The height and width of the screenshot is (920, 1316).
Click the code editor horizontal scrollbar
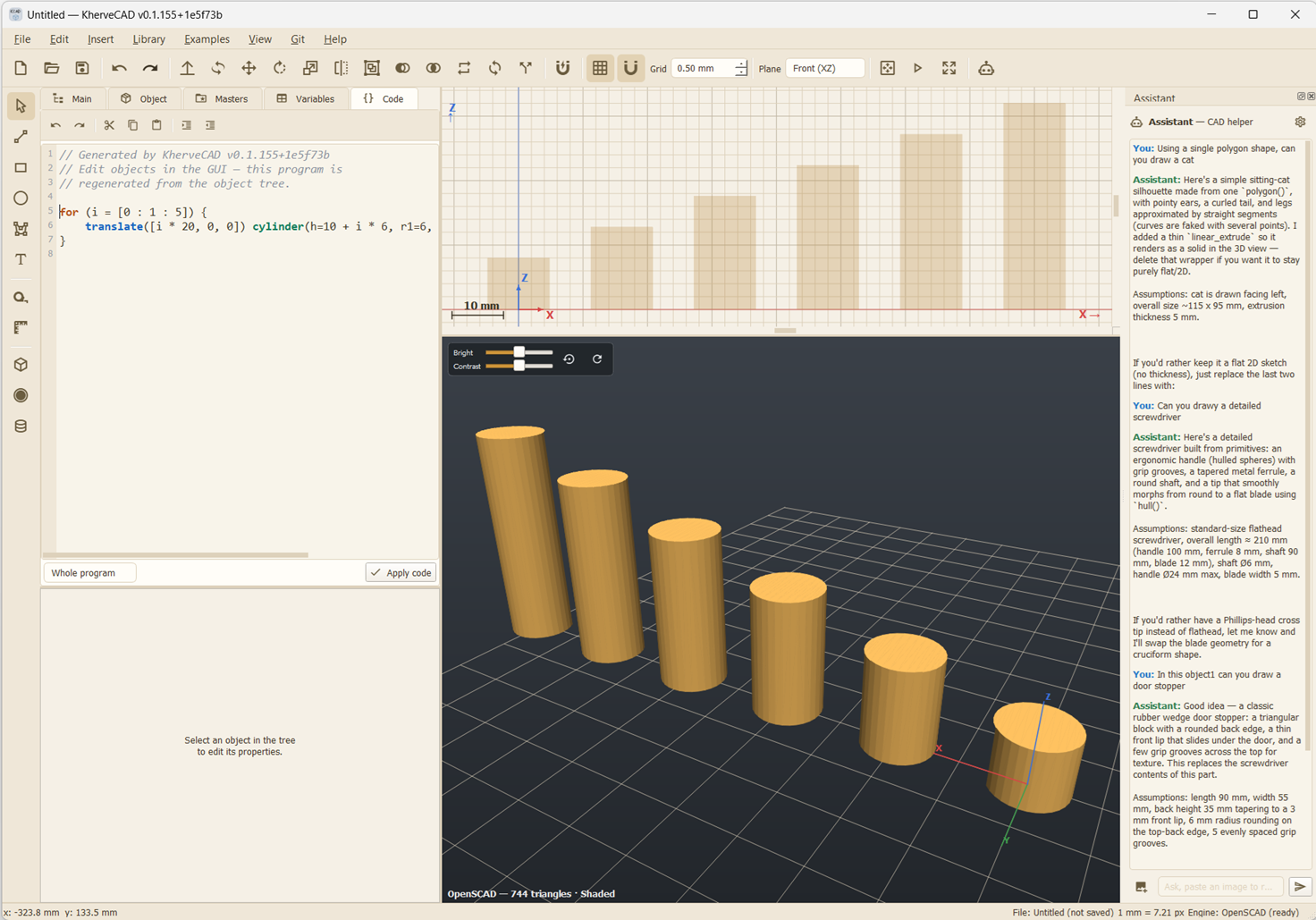click(175, 555)
